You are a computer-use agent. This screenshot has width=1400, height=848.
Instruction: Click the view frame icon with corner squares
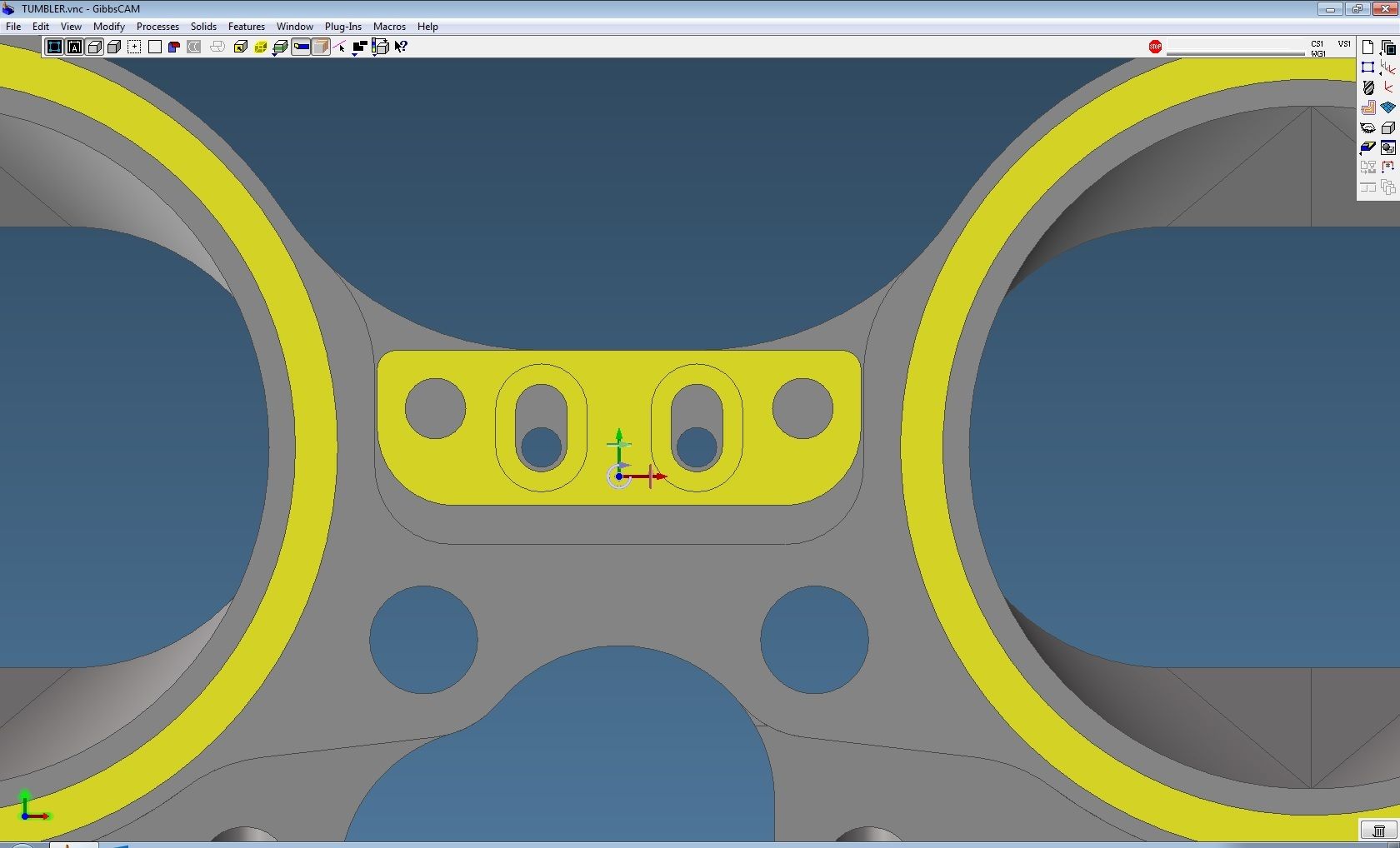(x=54, y=47)
